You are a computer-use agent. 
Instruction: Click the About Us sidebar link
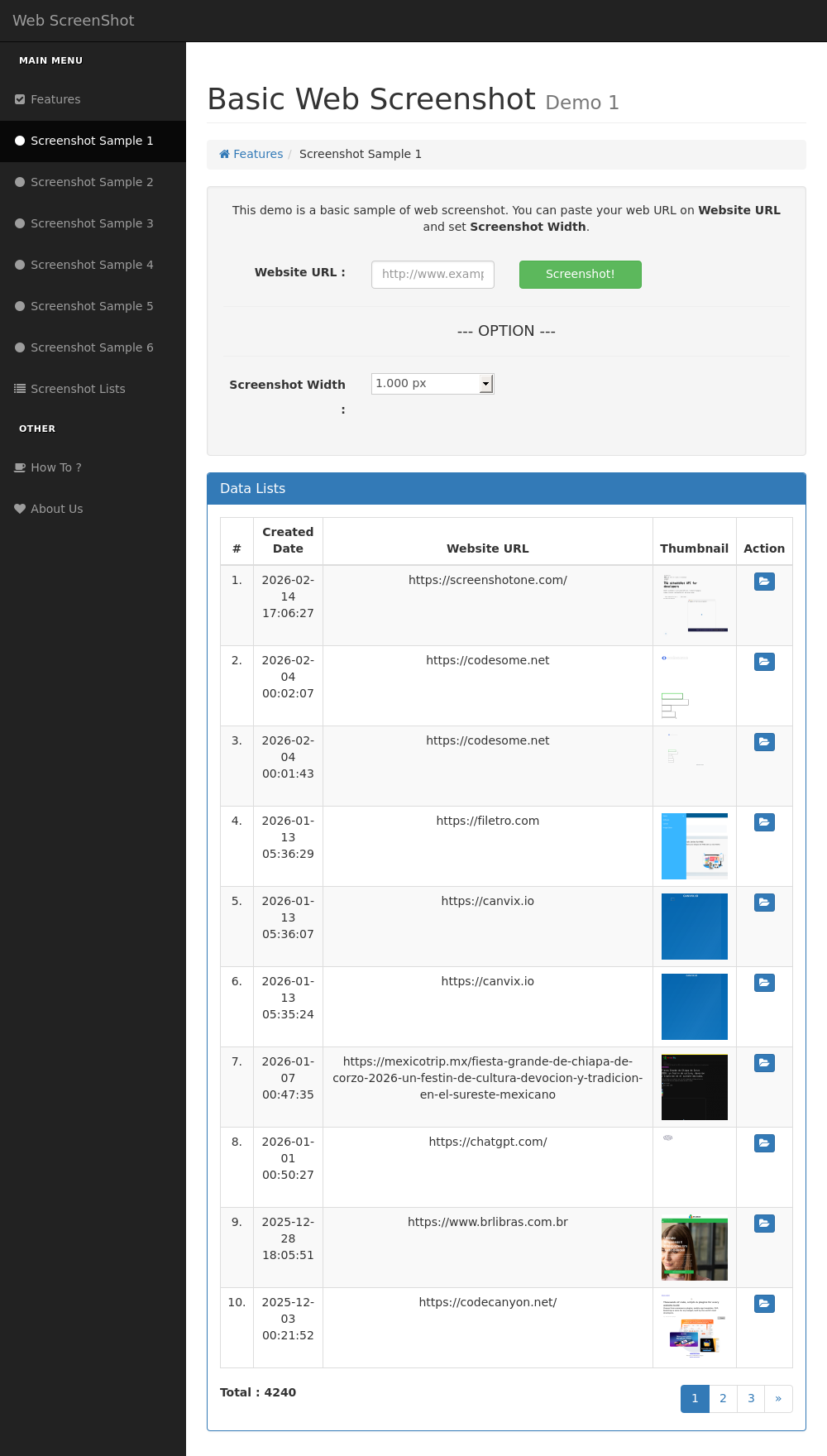point(56,509)
